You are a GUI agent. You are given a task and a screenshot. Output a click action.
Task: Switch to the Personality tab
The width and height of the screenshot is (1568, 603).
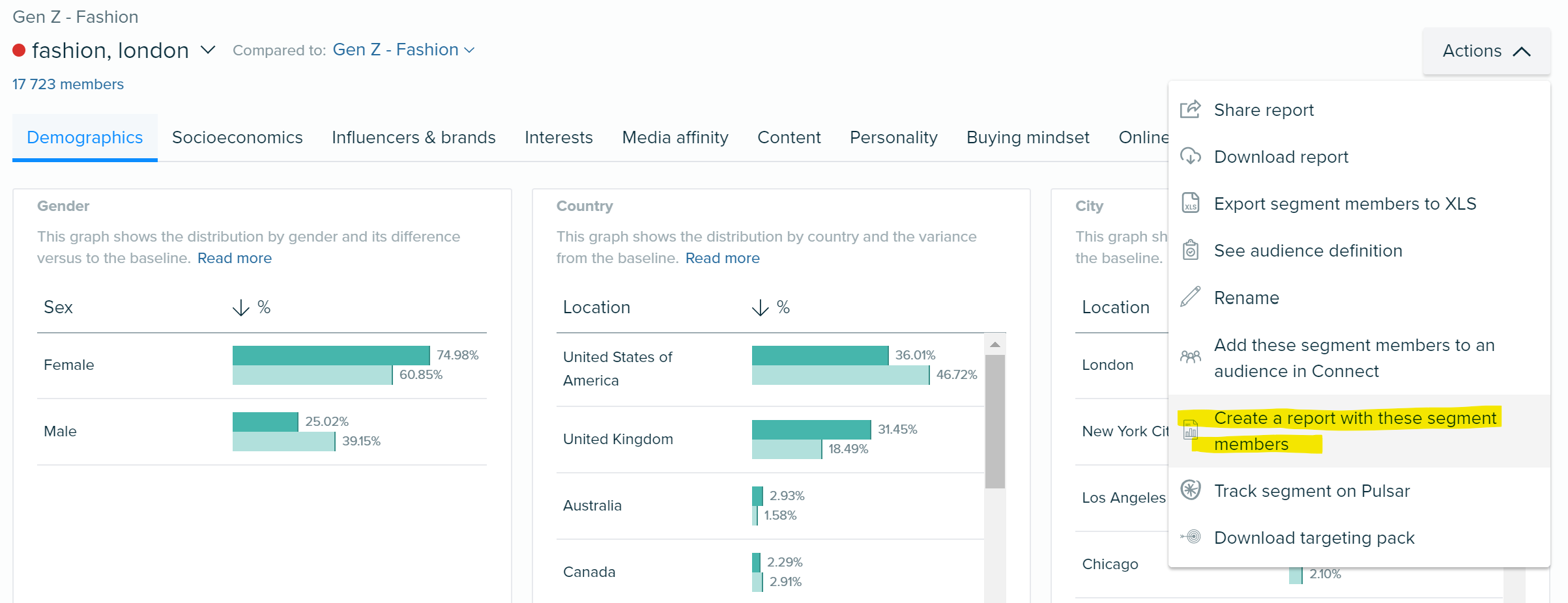pos(893,137)
